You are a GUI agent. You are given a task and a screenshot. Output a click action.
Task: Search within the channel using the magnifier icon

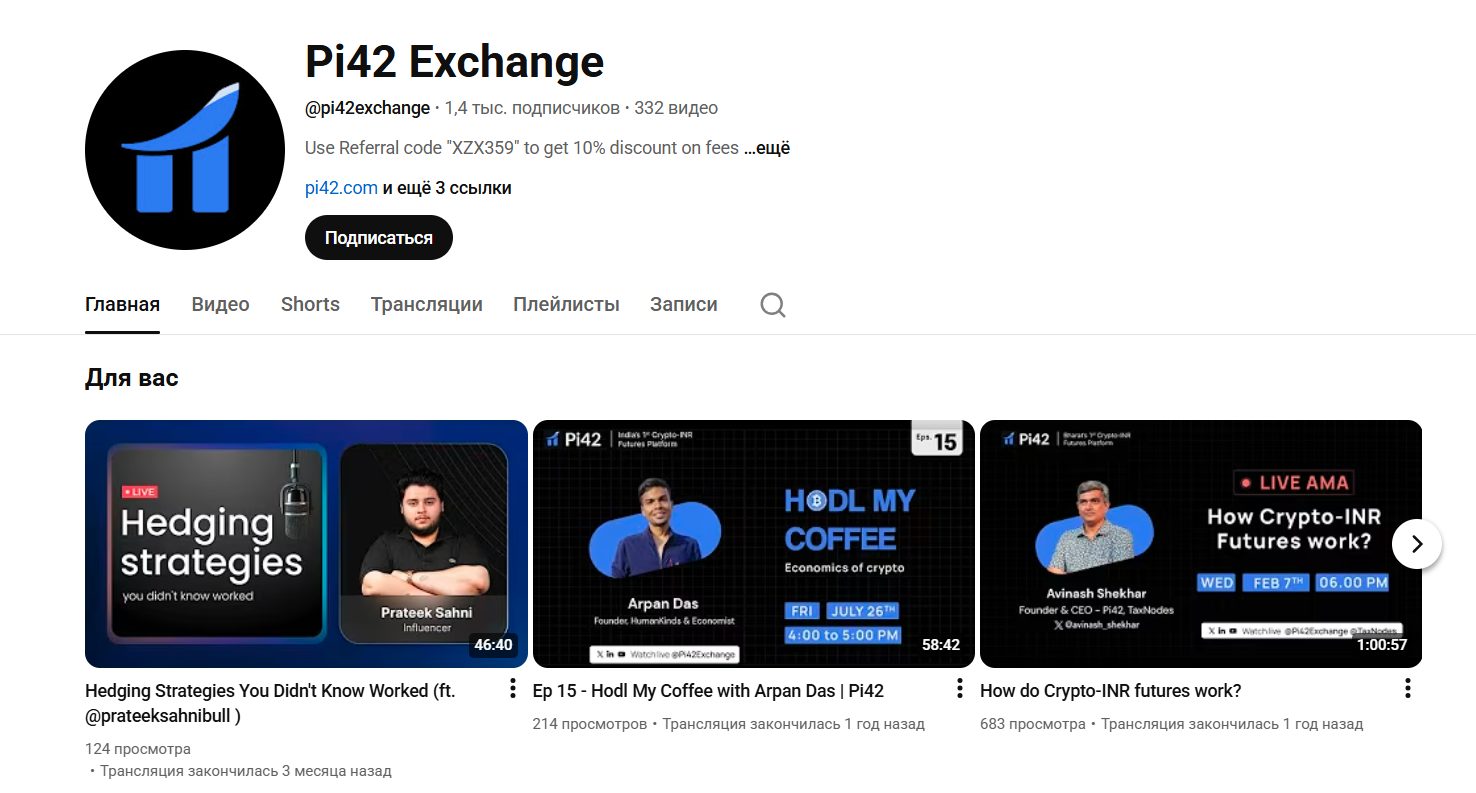click(x=772, y=304)
